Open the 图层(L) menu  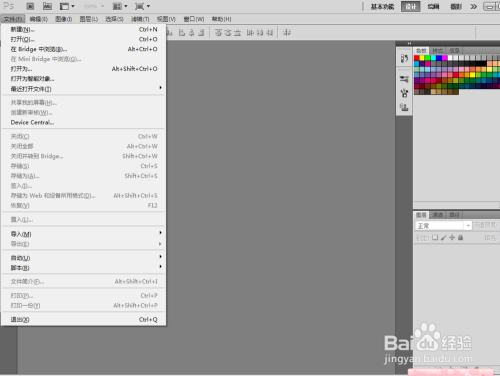point(88,19)
